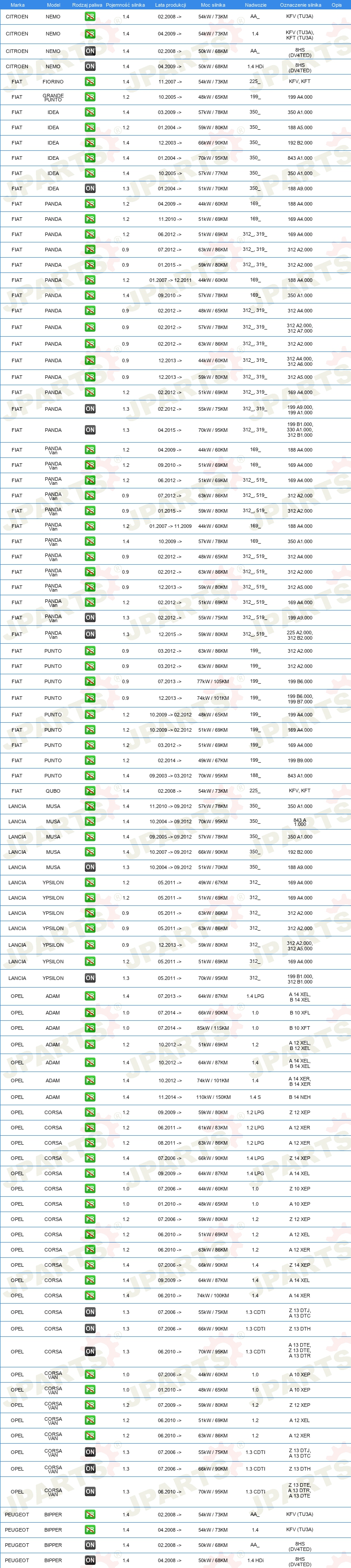Click diesel ON icon in Panda Van 12.2015 row

point(90,634)
